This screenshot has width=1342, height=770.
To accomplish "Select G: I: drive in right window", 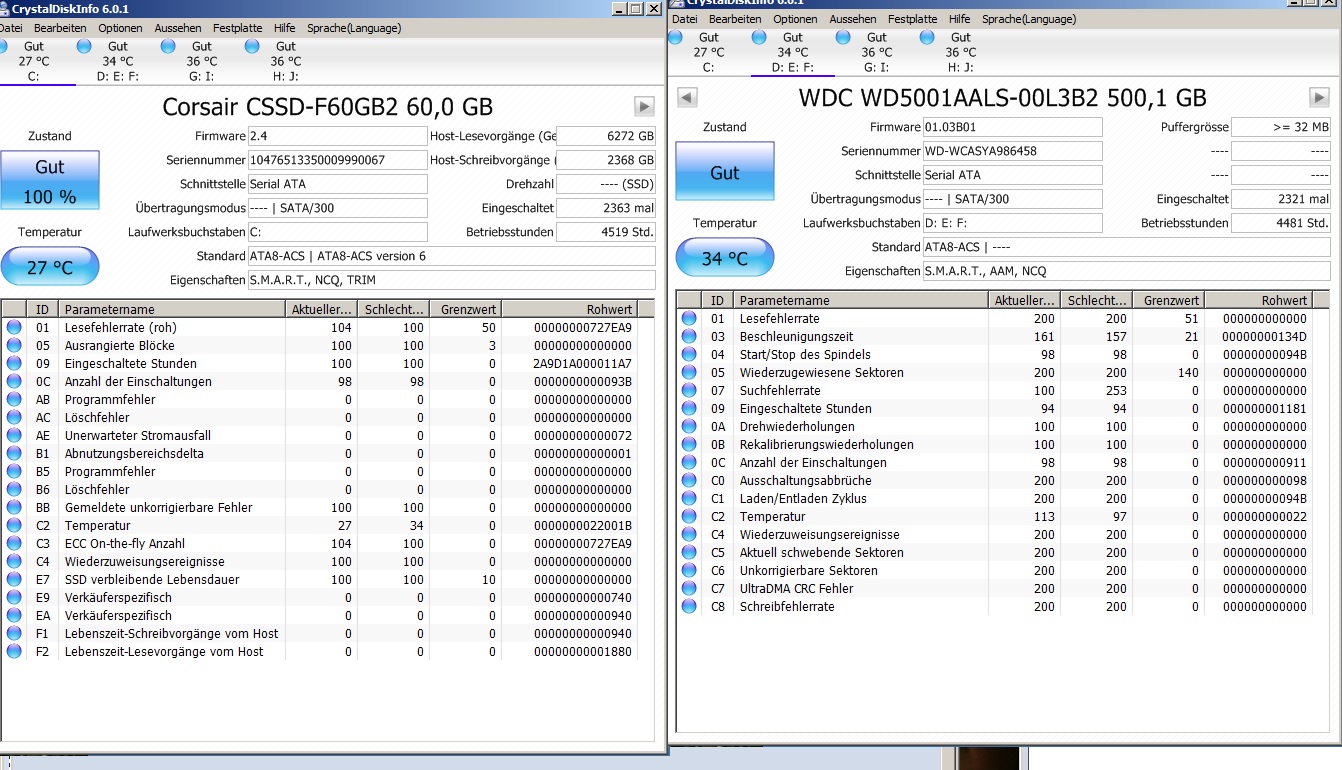I will 876,52.
